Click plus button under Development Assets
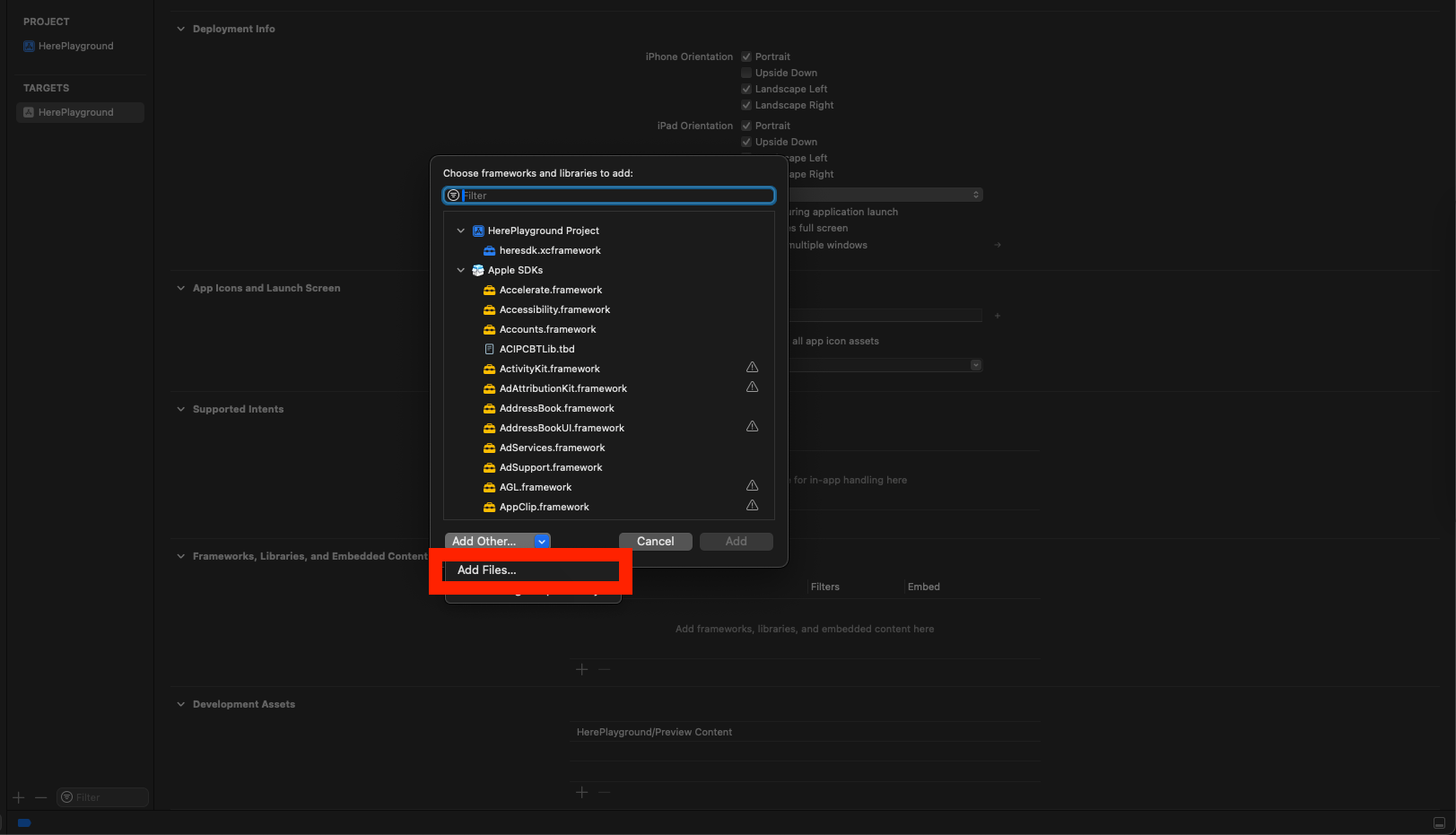This screenshot has width=1456, height=835. pyautogui.click(x=581, y=792)
